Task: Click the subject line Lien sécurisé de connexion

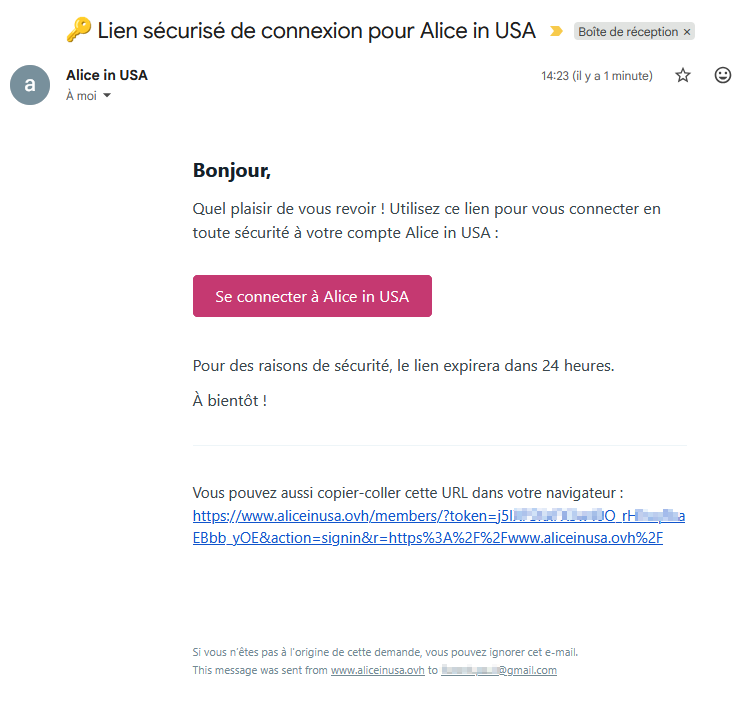Action: [x=316, y=31]
